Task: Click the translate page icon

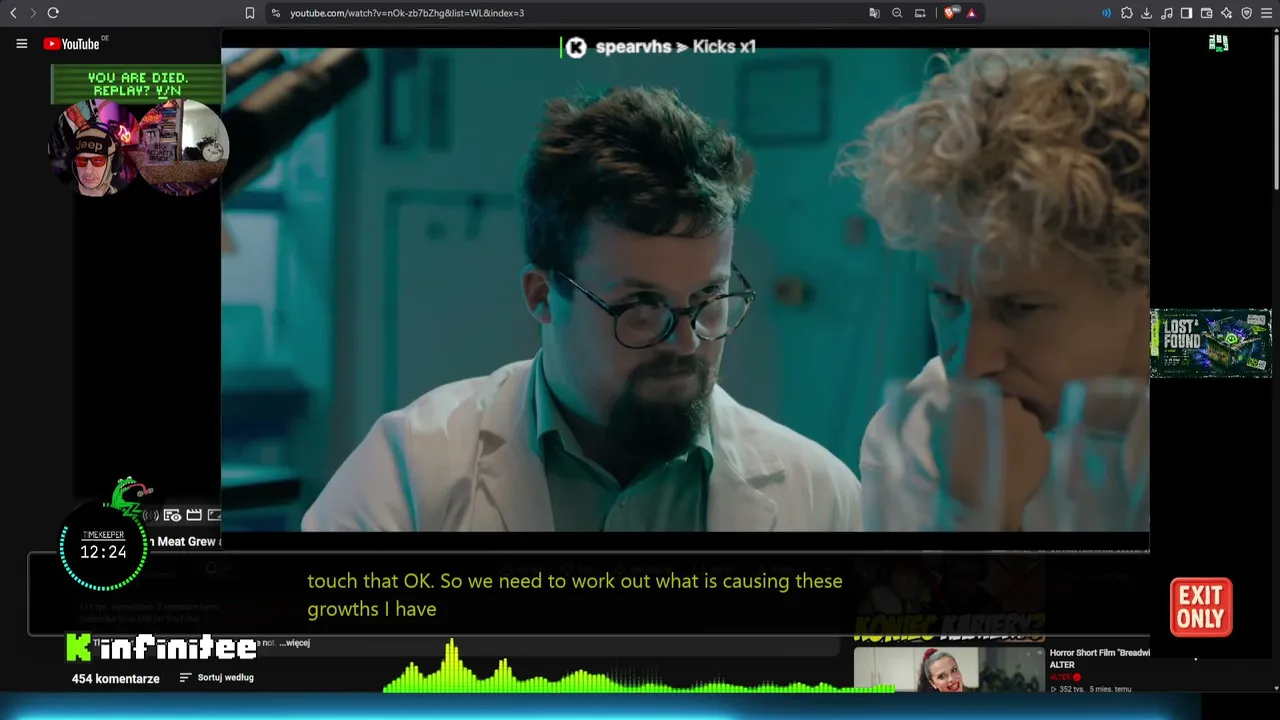Action: coord(875,13)
